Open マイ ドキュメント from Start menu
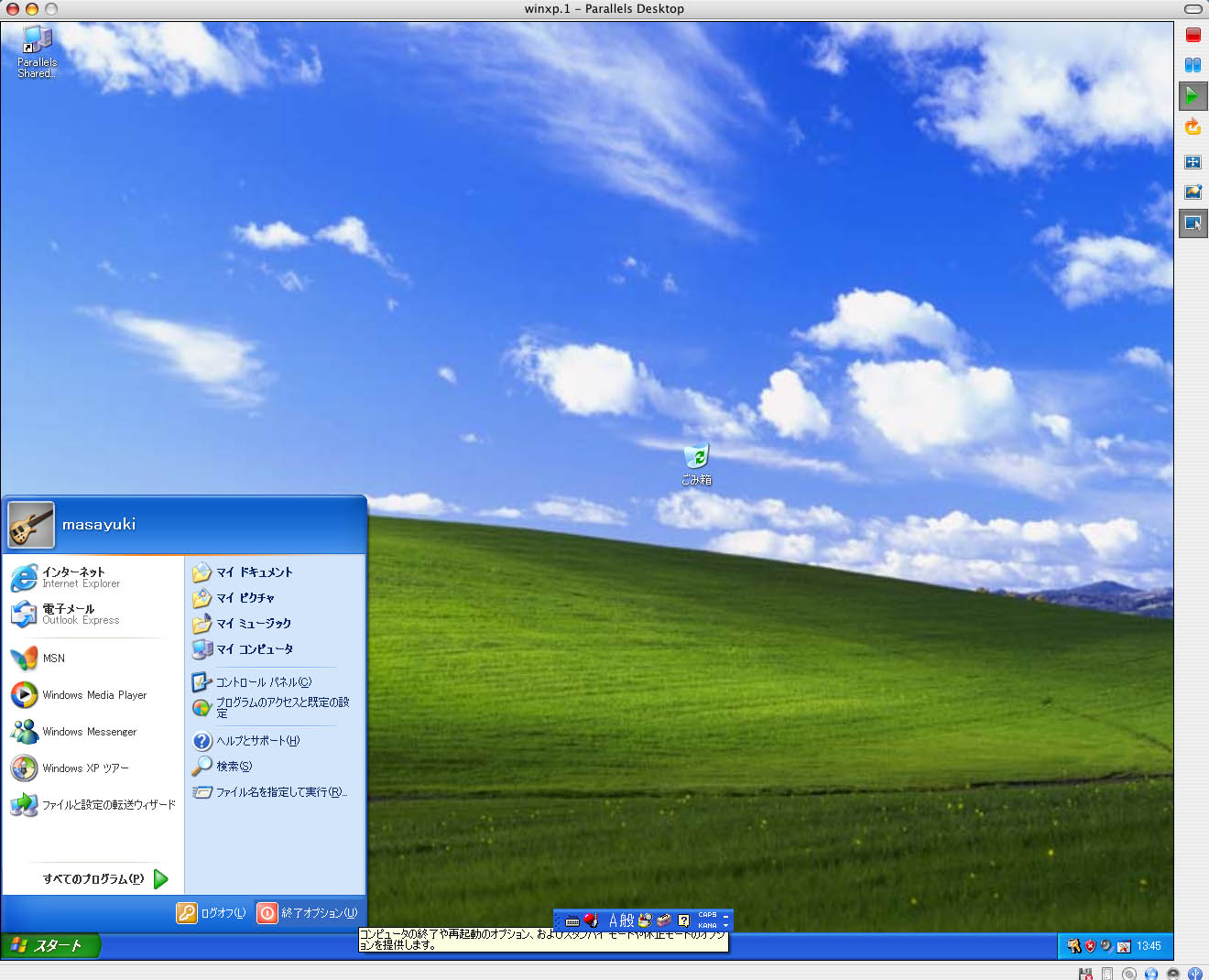Viewport: 1209px width, 980px height. click(253, 572)
